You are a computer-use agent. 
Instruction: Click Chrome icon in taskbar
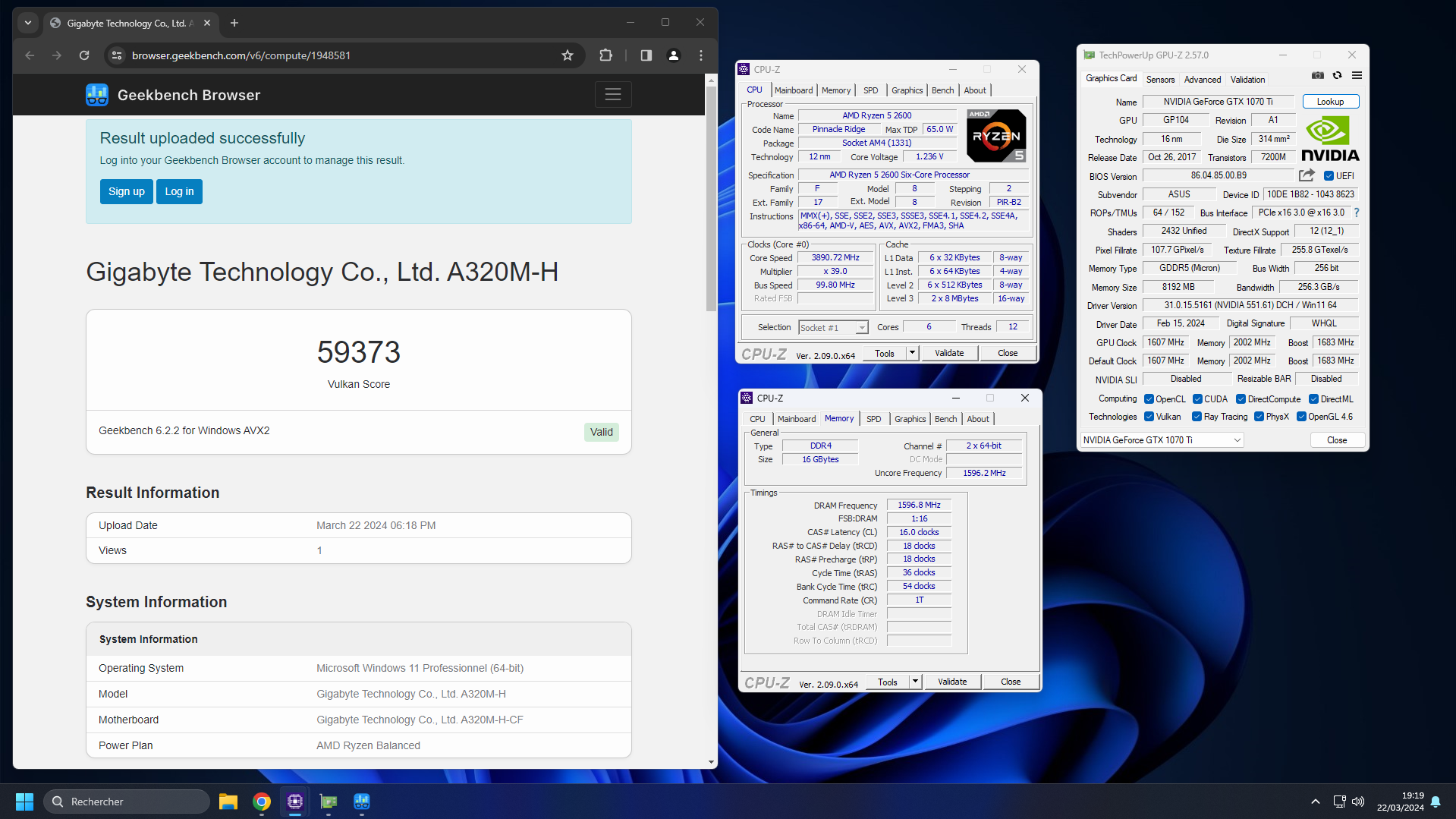262,802
